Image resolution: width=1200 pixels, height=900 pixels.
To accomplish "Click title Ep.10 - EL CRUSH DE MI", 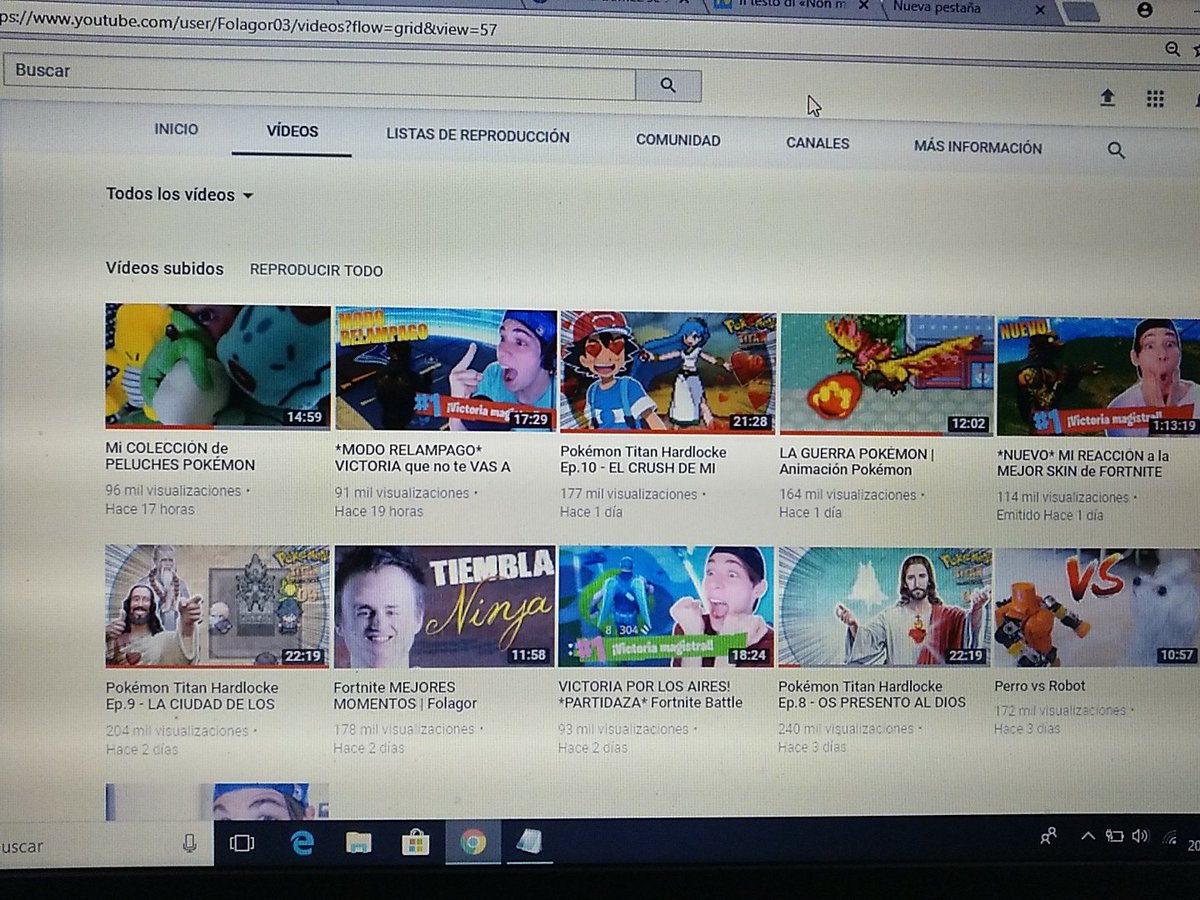I will click(644, 460).
